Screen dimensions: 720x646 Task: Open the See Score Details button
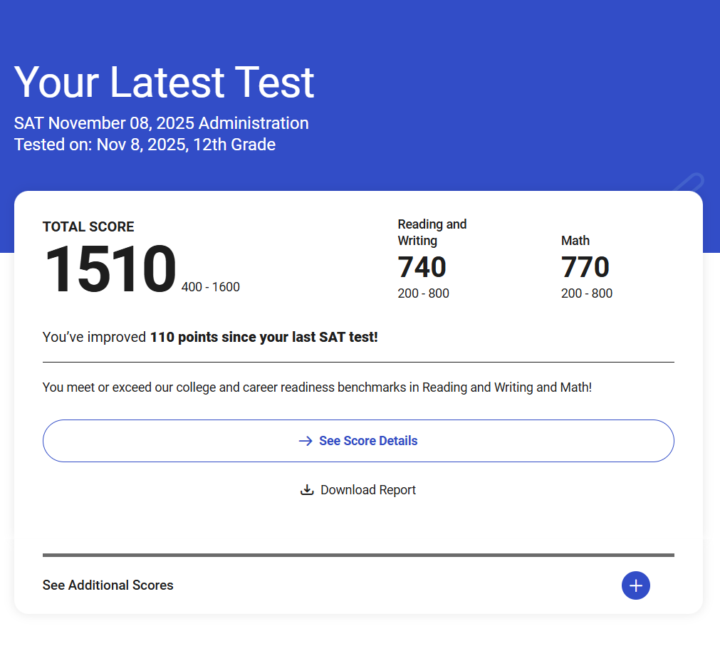pyautogui.click(x=358, y=441)
